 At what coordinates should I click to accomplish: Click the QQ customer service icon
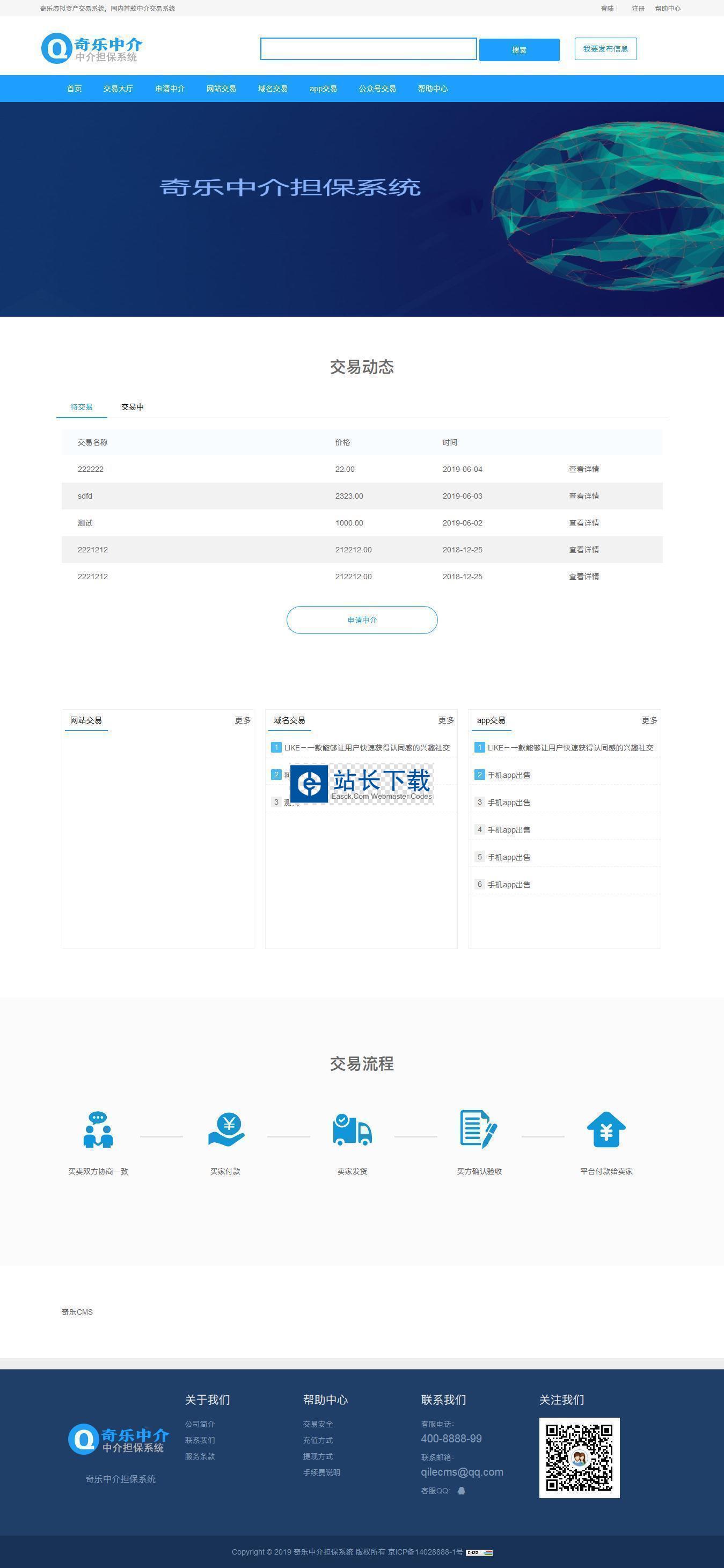(461, 1491)
